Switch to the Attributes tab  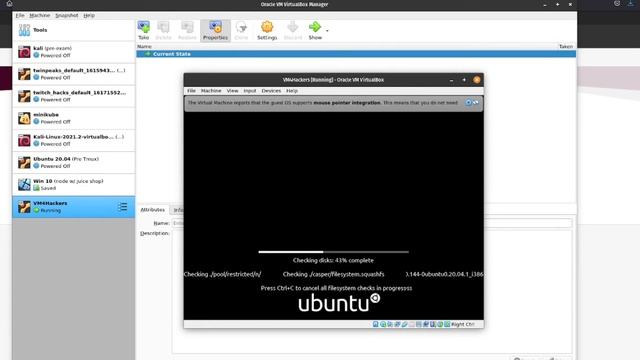pyautogui.click(x=153, y=210)
